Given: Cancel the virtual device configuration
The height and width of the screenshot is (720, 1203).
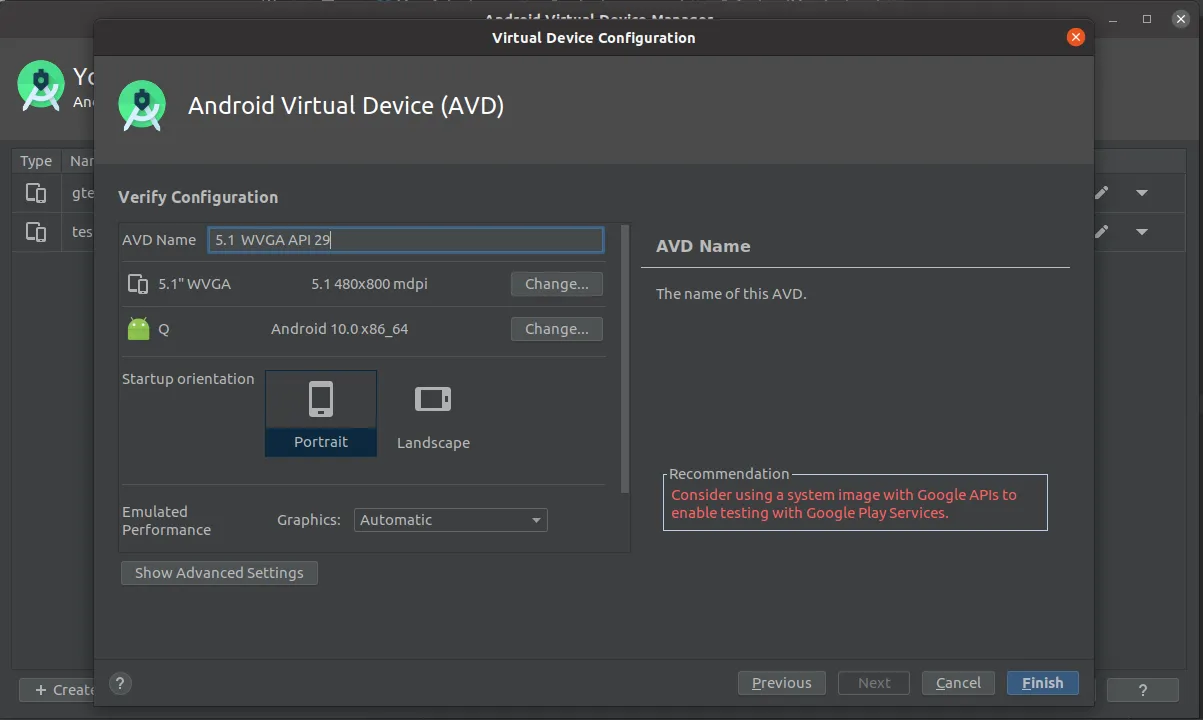Looking at the screenshot, I should point(958,683).
